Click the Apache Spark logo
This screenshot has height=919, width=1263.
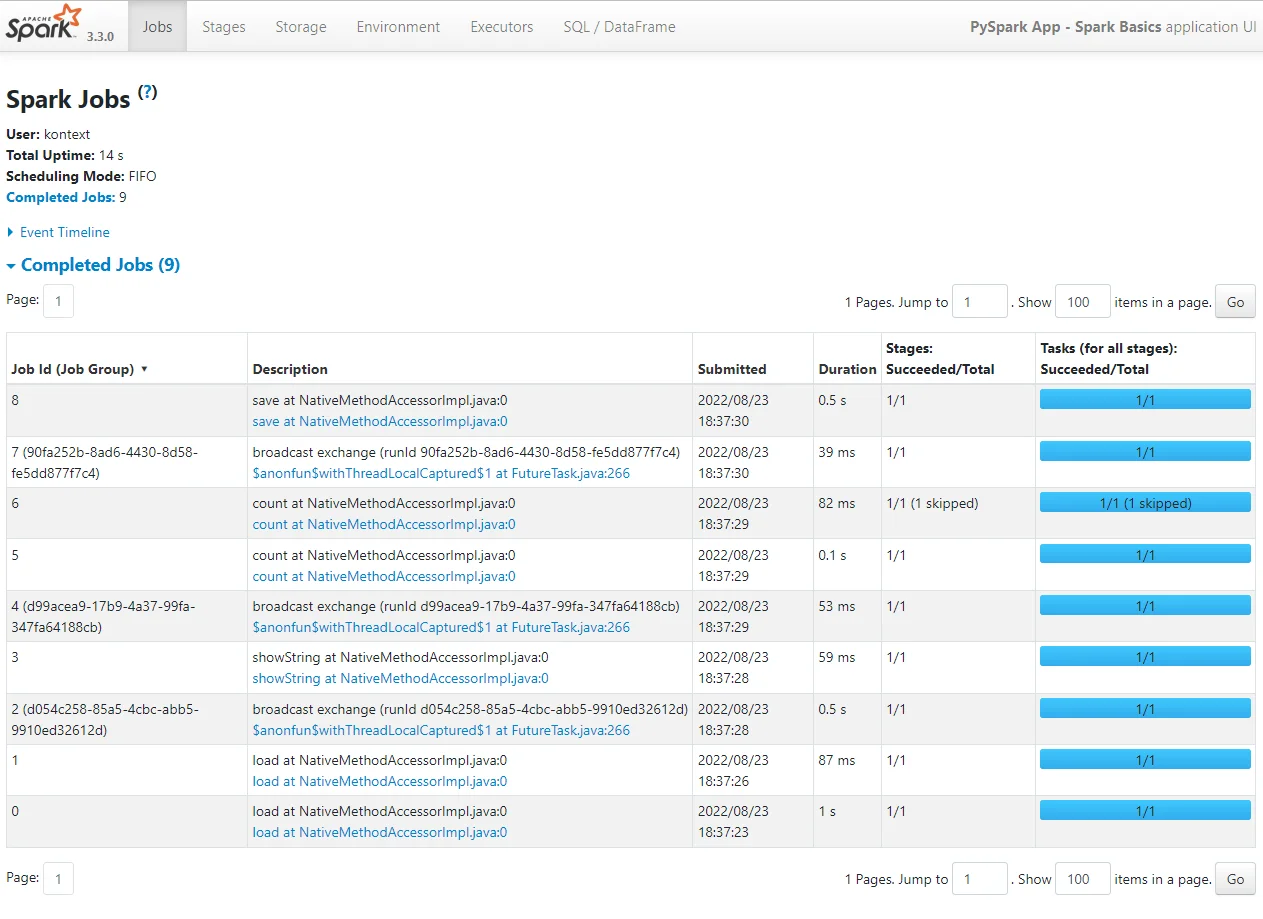(42, 24)
